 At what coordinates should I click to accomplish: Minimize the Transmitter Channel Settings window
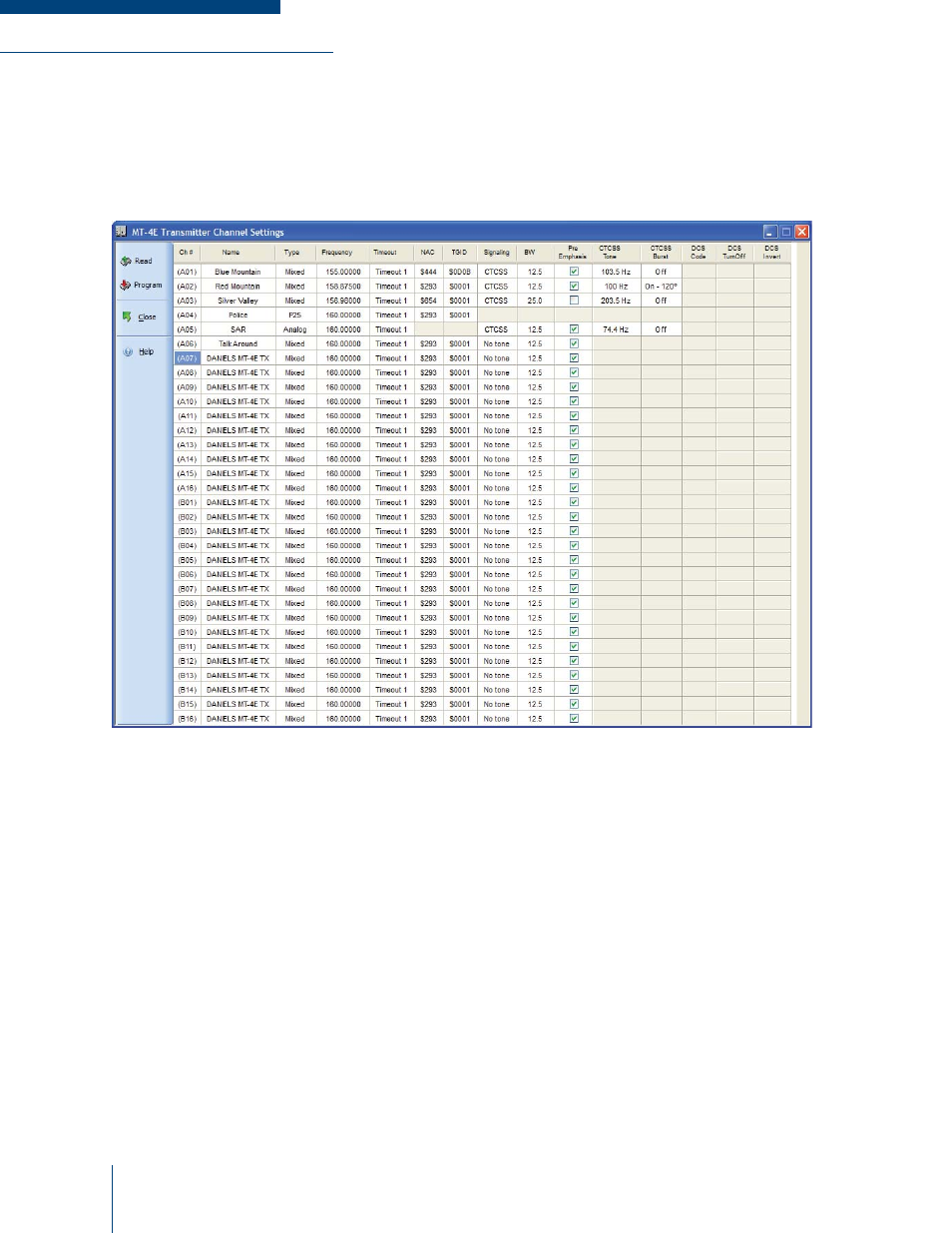tap(770, 232)
